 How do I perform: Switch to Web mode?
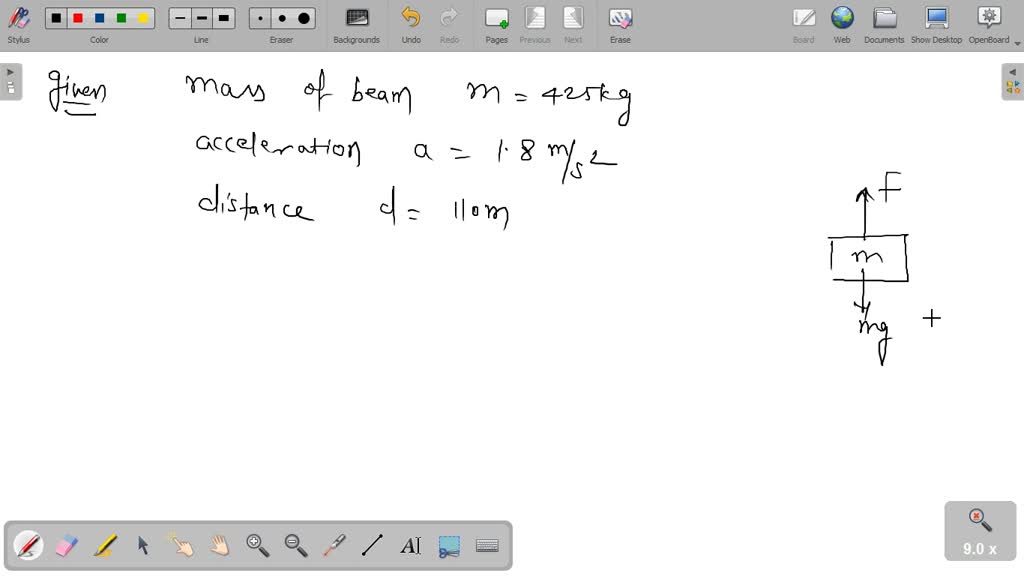click(842, 25)
